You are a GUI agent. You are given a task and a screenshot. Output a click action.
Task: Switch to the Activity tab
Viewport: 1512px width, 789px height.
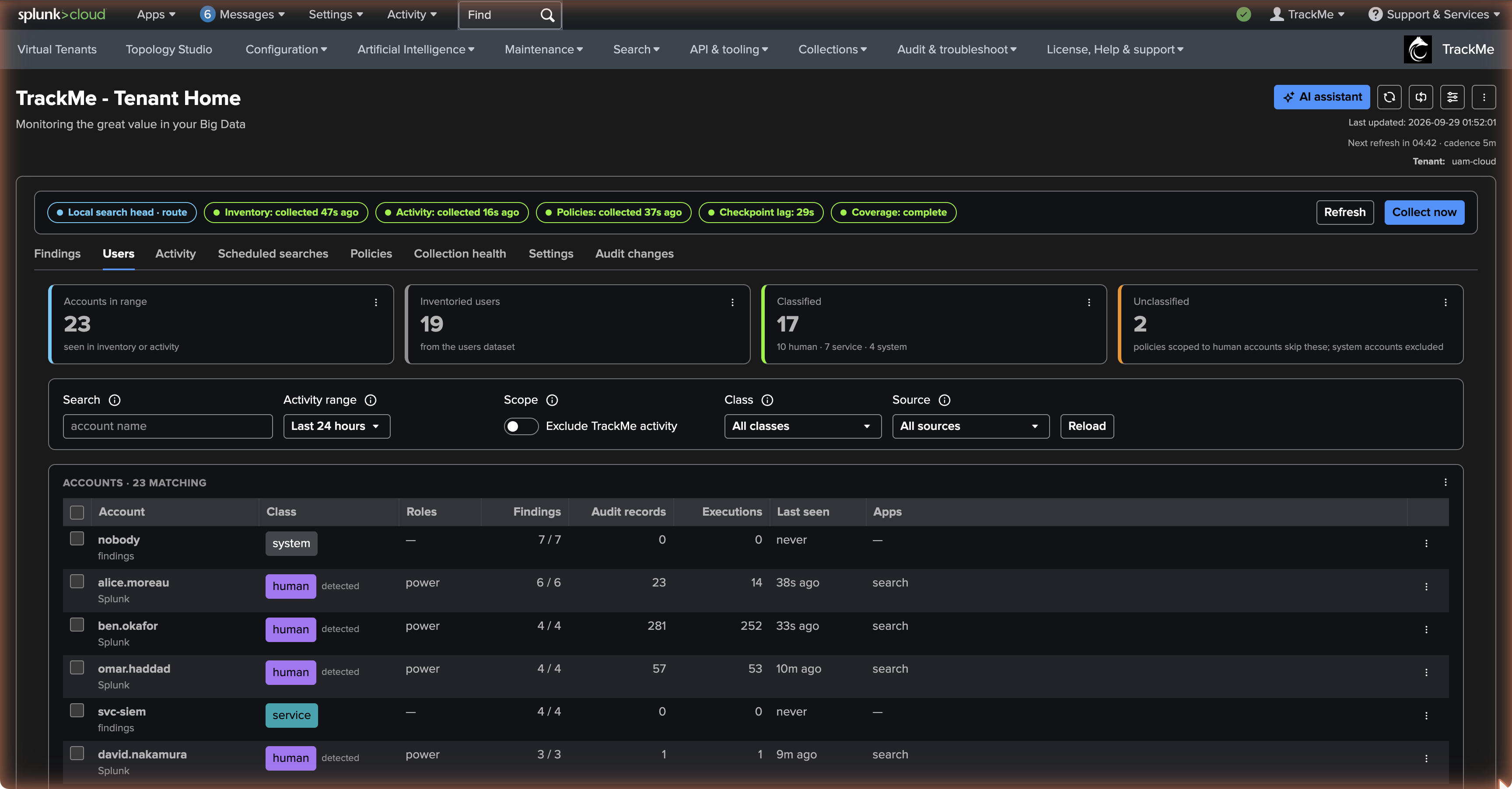[x=175, y=254]
